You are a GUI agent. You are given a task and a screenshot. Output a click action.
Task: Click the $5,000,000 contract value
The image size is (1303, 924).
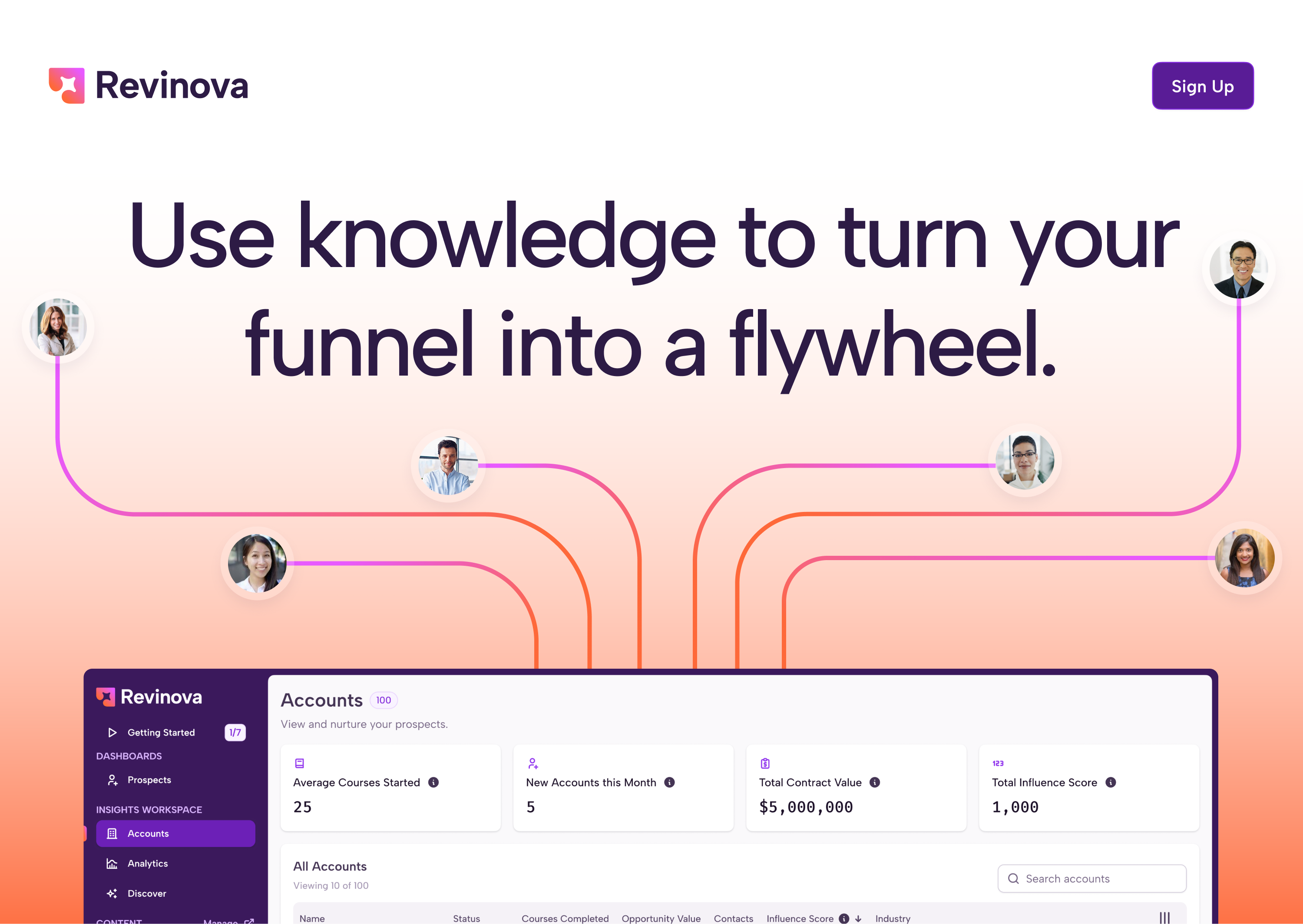(x=806, y=807)
